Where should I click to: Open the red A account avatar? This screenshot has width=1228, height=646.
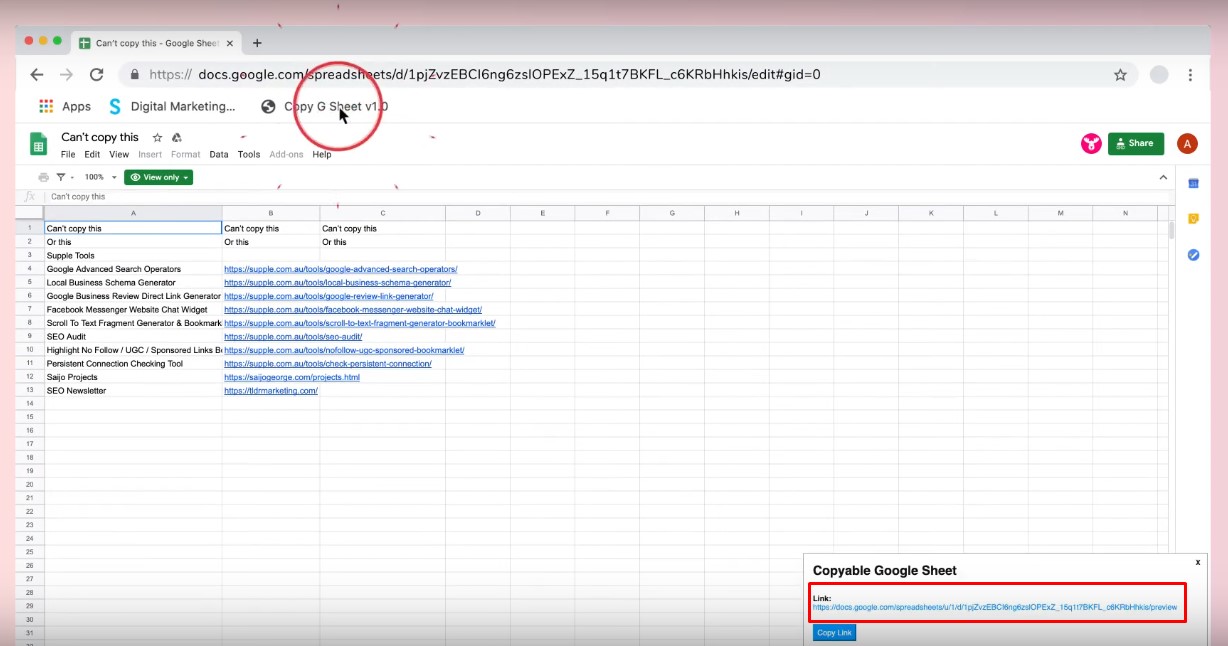tap(1187, 144)
